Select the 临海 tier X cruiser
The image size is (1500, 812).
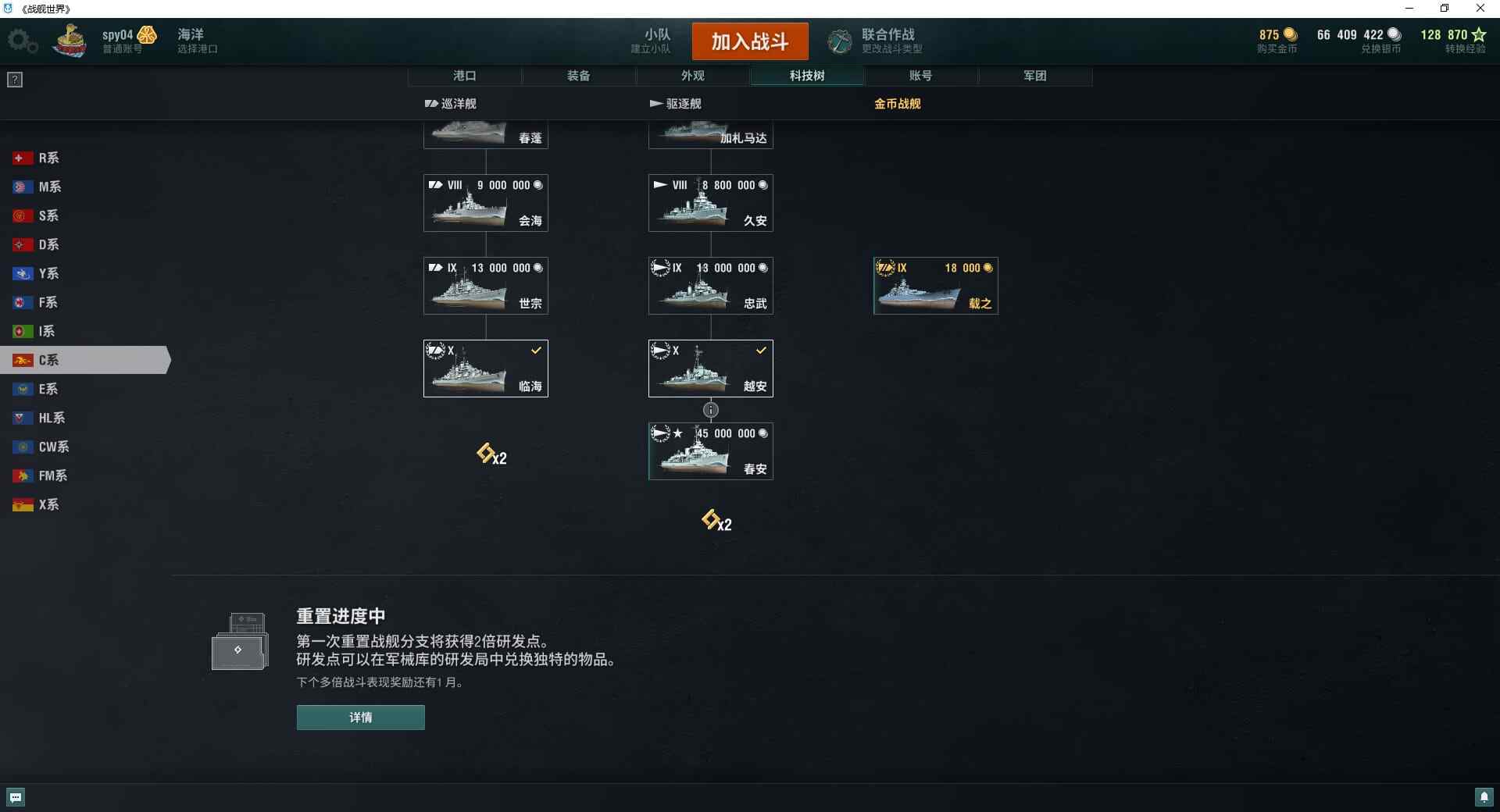486,369
